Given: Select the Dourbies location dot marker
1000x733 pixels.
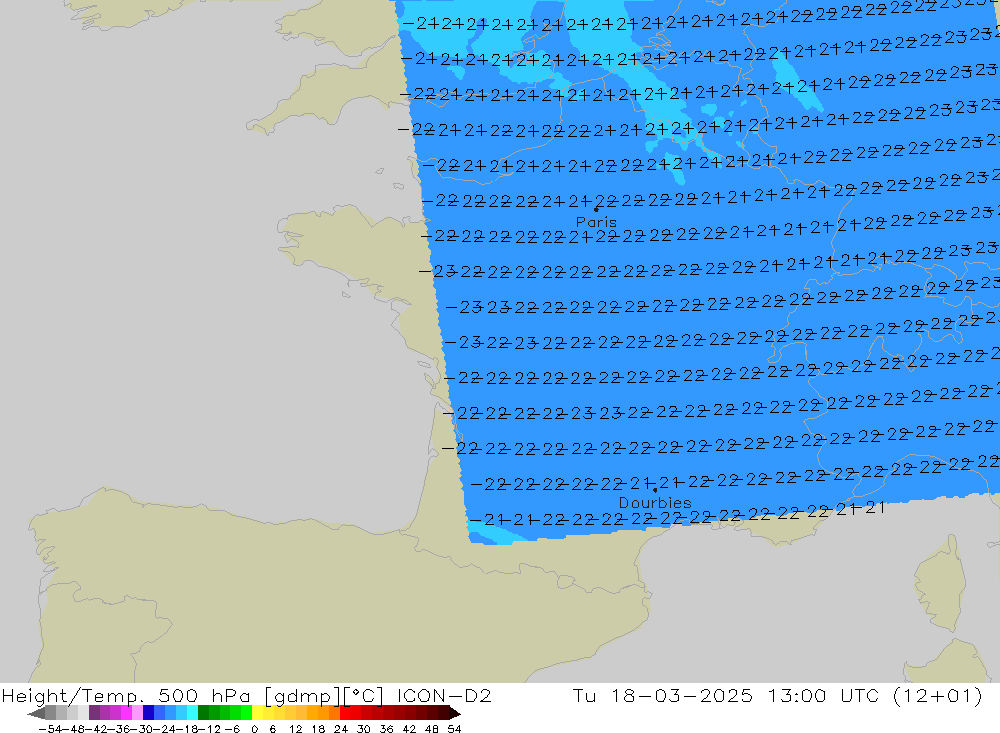Looking at the screenshot, I should 655,490.
